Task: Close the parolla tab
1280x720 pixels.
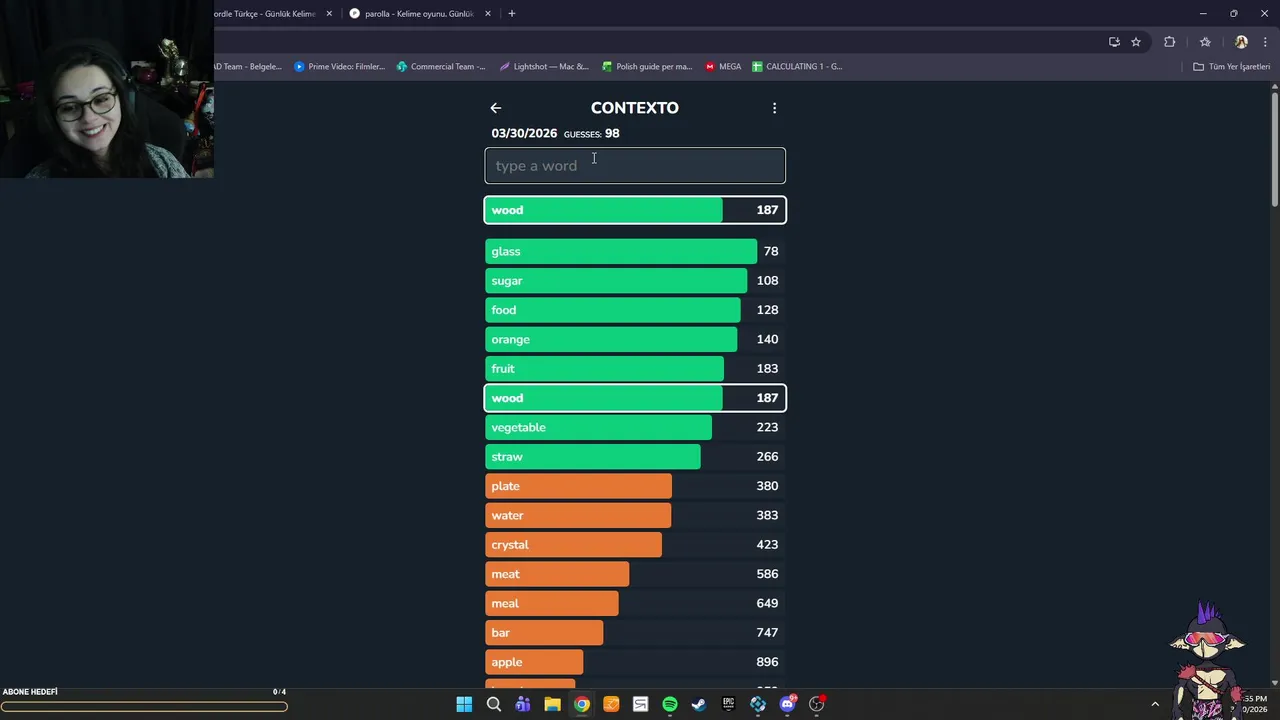Action: pyautogui.click(x=488, y=14)
